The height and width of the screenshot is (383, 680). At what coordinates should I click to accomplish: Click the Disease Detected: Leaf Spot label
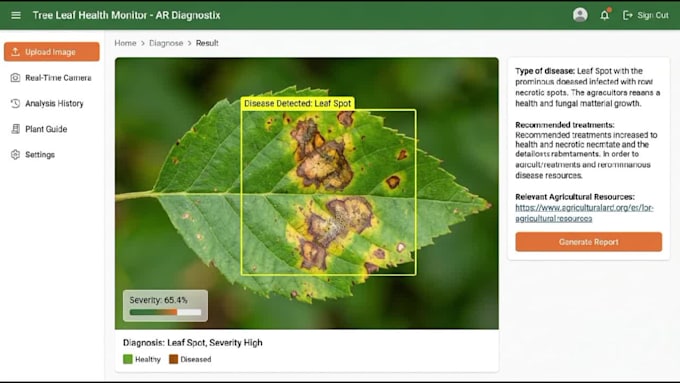pyautogui.click(x=298, y=103)
